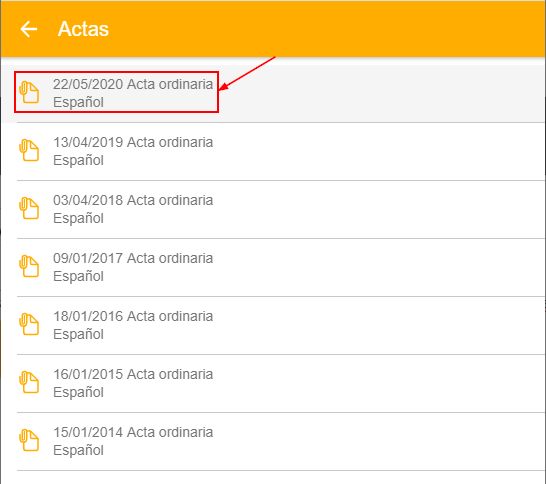Open the 22/05/2020 Acta ordinaria entry
The width and height of the screenshot is (546, 484).
point(273,93)
